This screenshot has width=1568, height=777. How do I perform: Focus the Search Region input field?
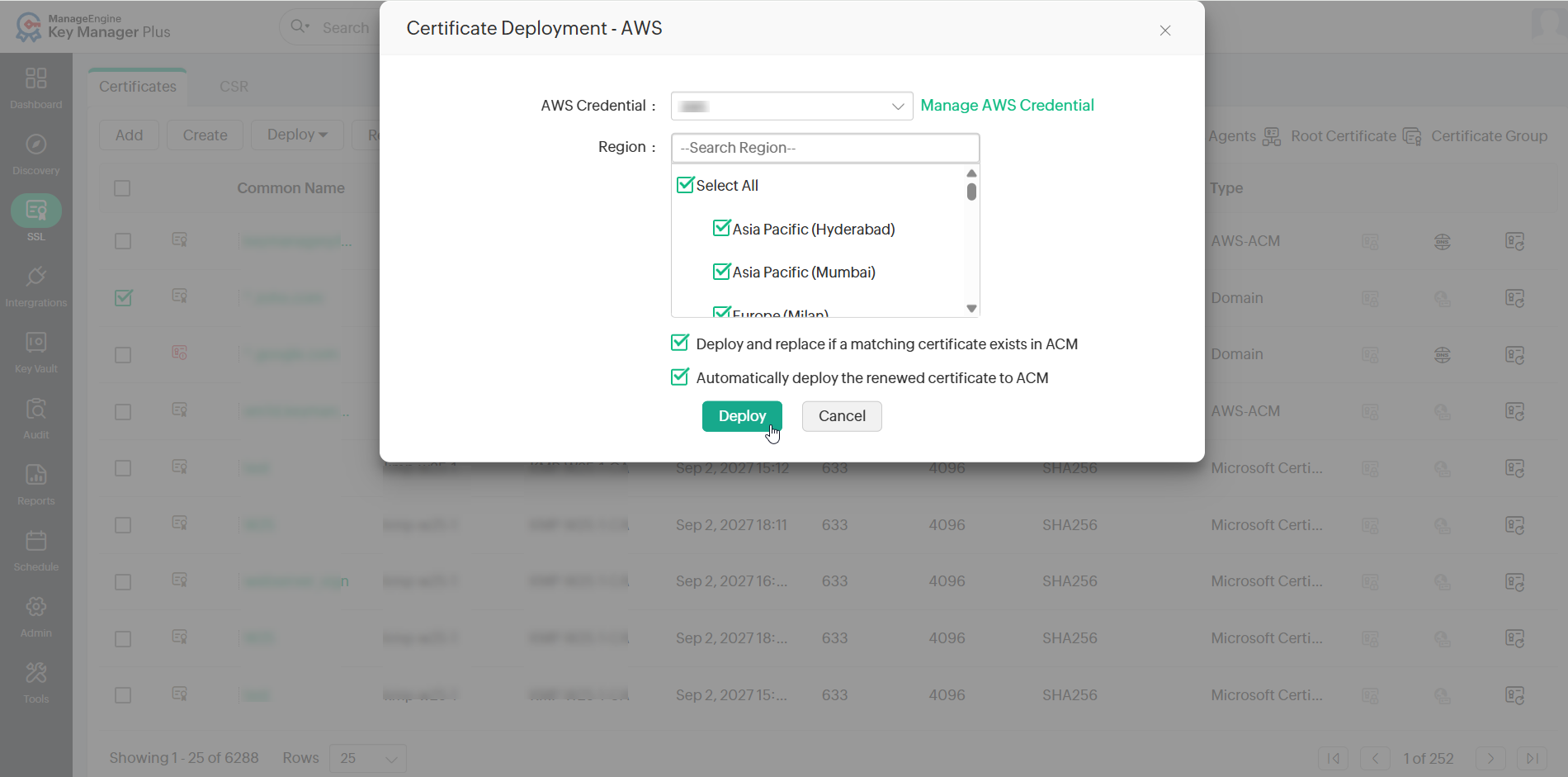[x=825, y=148]
